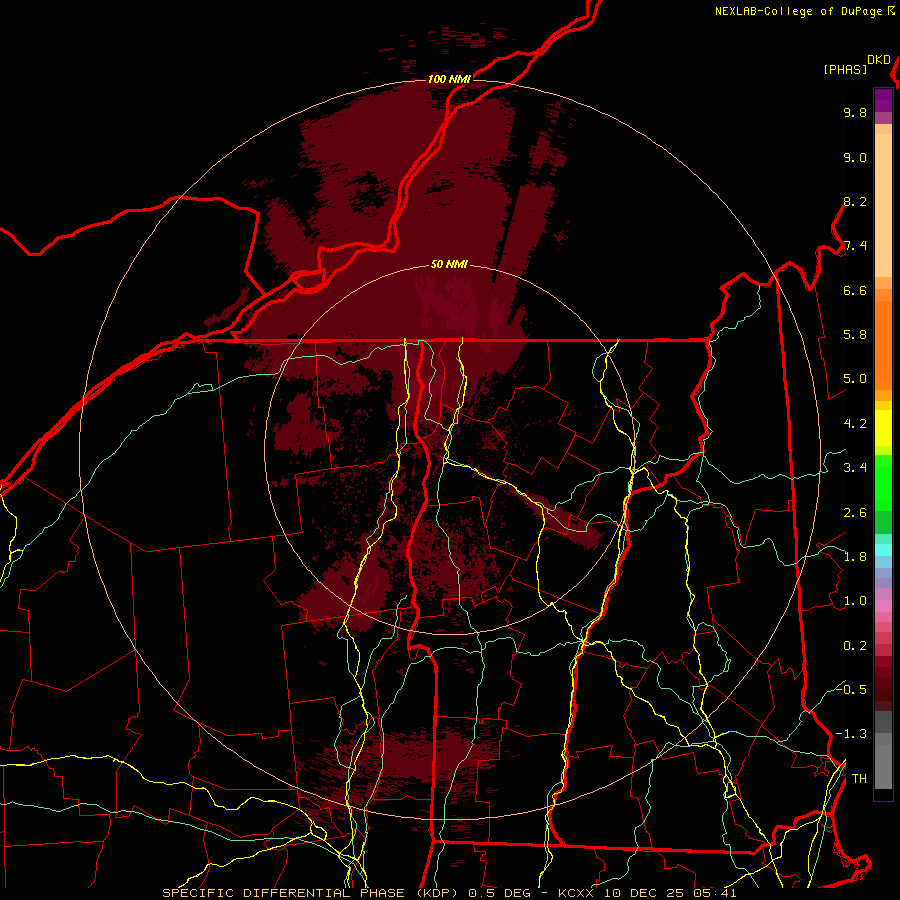900x900 pixels.
Task: Click the 9.8 scale value
Action: 855,113
